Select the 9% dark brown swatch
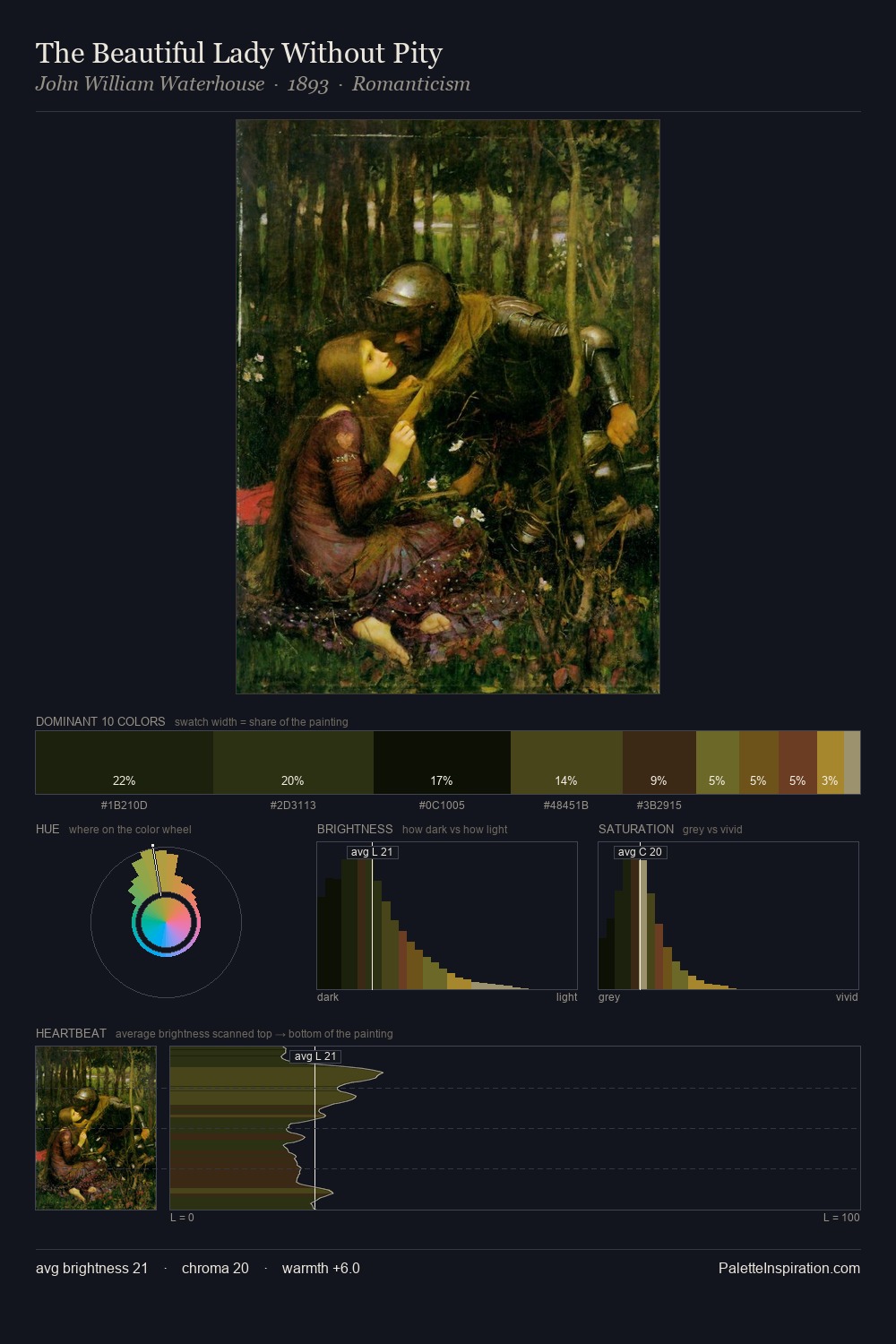Screen dimensions: 896x1344 coord(659,762)
